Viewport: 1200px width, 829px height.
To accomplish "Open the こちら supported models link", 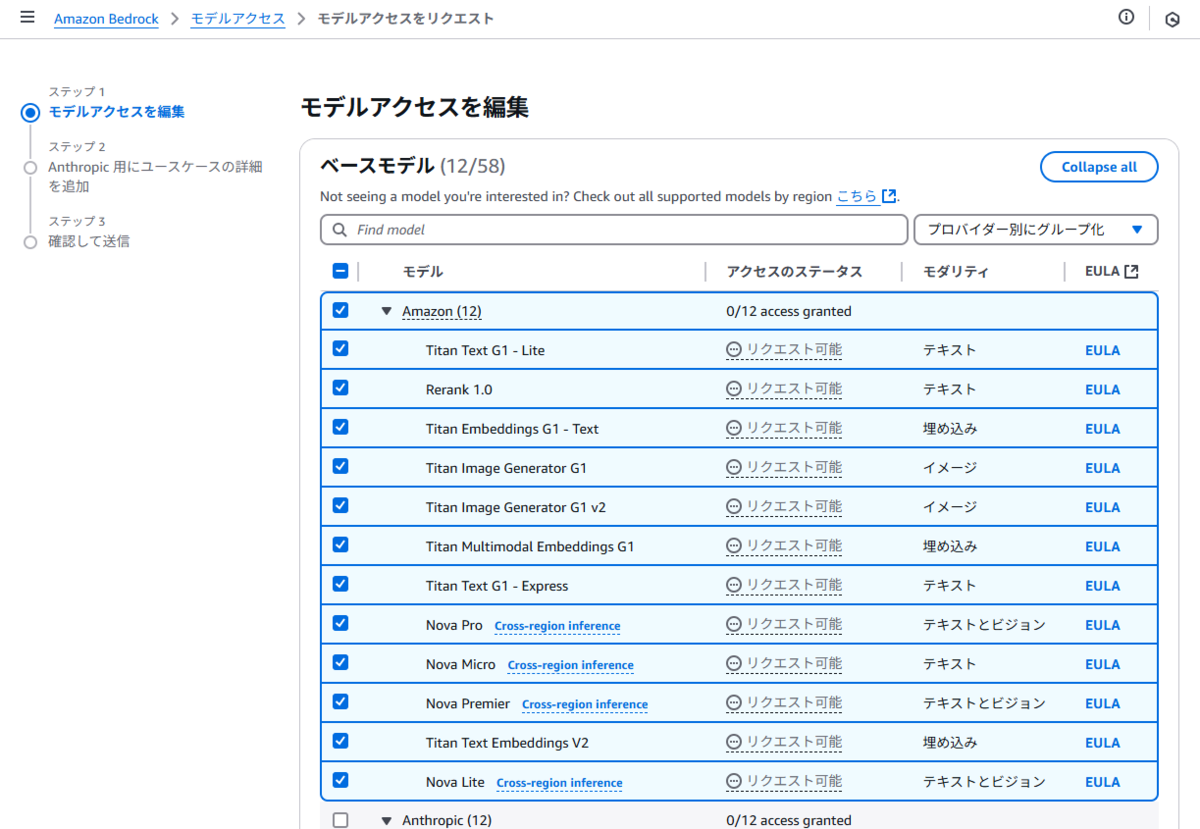I will pyautogui.click(x=857, y=196).
